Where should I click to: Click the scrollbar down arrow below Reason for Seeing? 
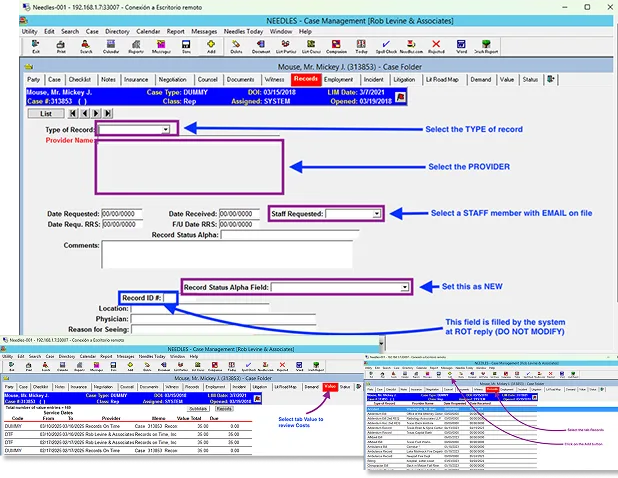point(381,343)
